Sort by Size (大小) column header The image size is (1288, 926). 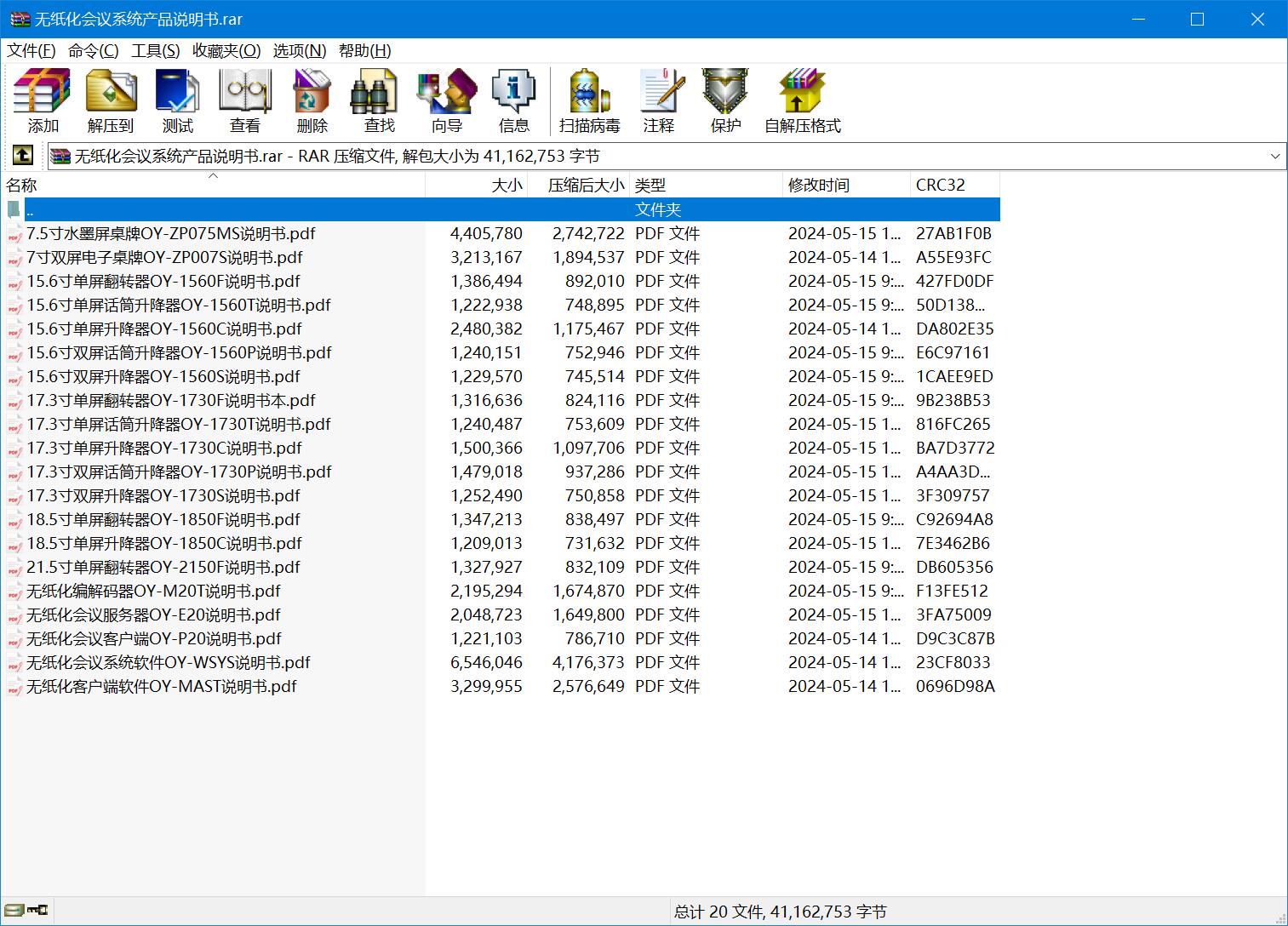click(x=477, y=185)
